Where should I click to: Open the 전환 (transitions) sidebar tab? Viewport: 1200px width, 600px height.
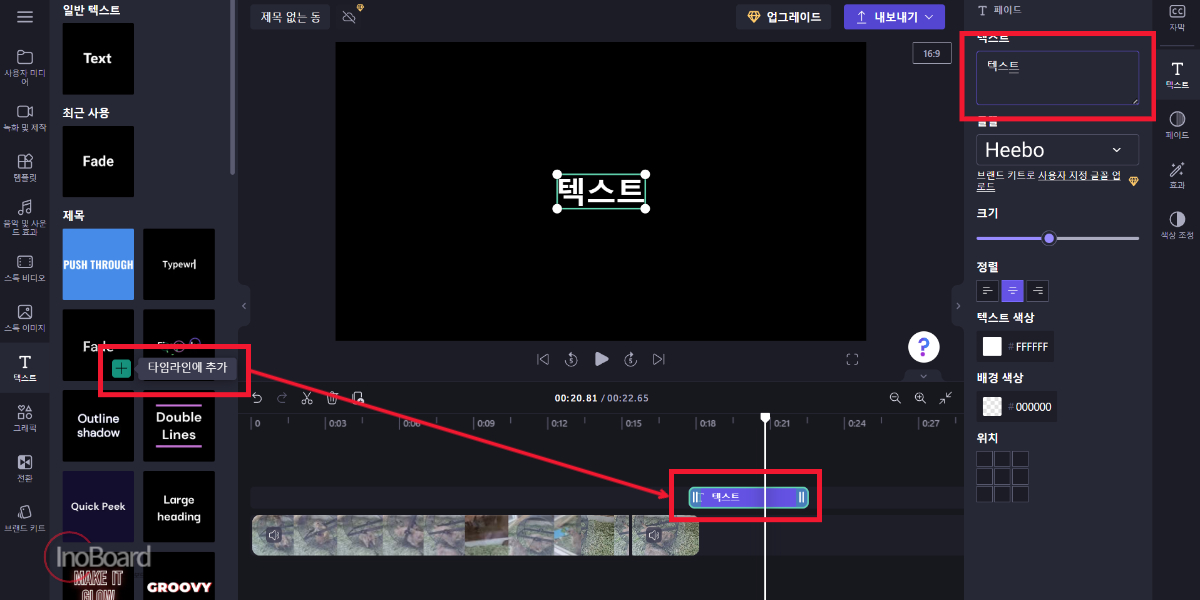[25, 468]
